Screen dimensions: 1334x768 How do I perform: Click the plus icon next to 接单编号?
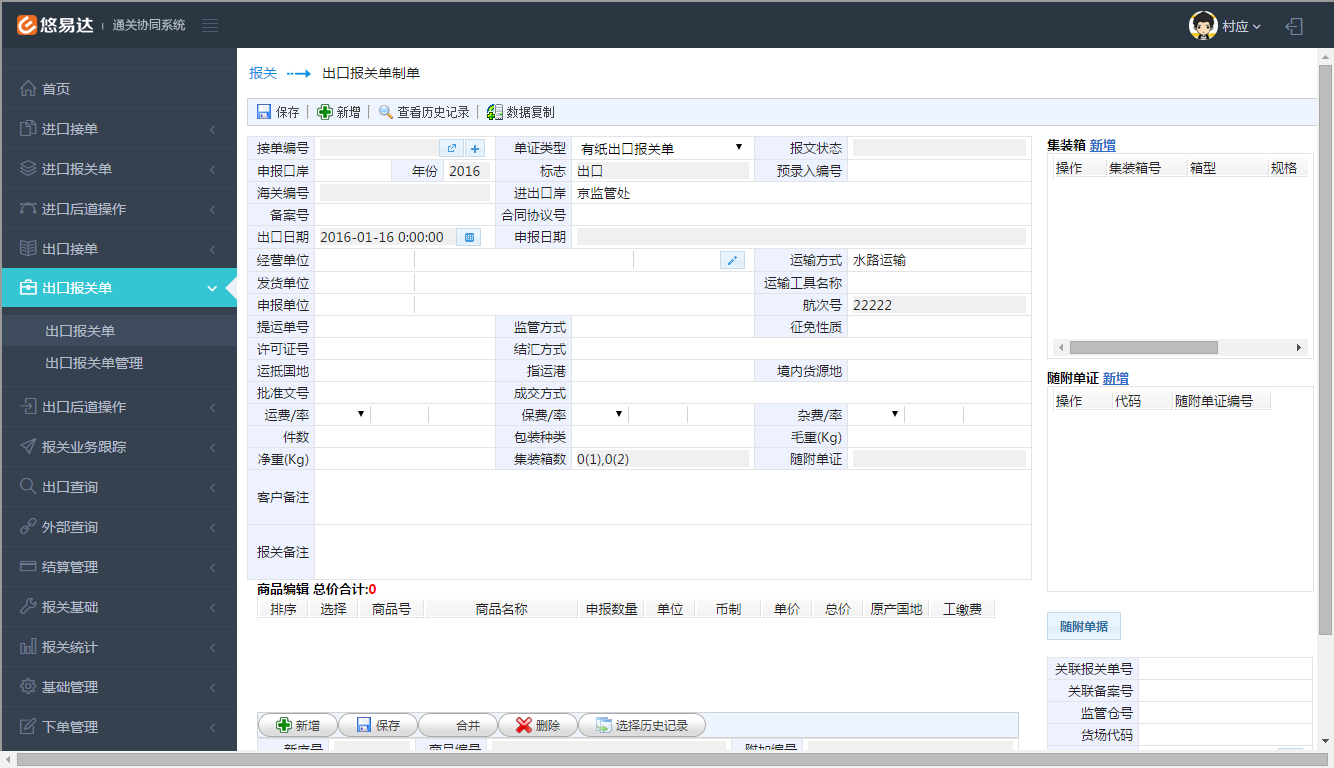pos(475,148)
